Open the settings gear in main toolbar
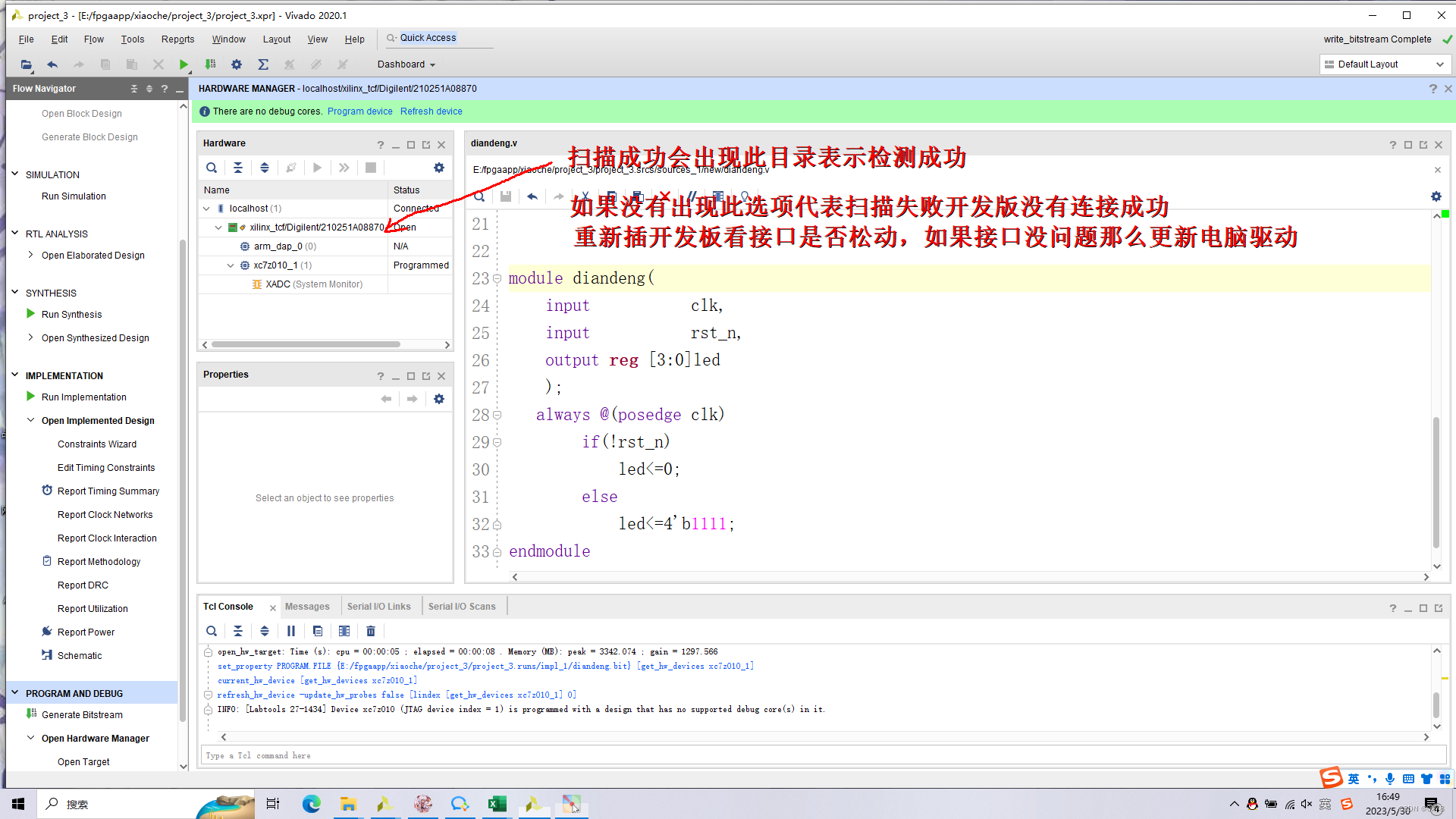The height and width of the screenshot is (819, 1456). 237,64
